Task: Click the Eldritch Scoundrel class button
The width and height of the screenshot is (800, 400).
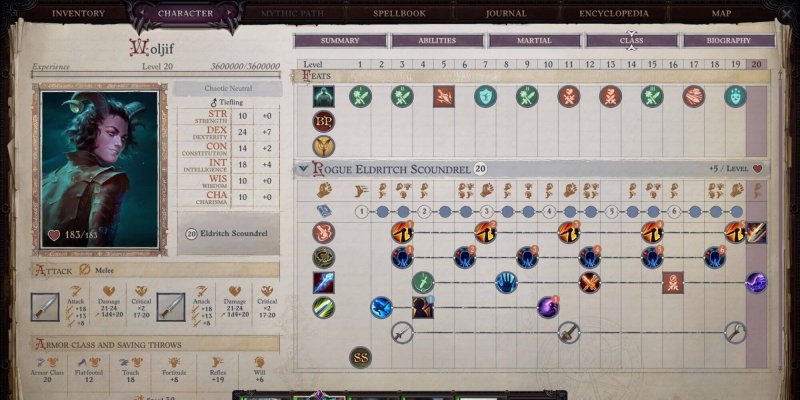Action: 229,234
